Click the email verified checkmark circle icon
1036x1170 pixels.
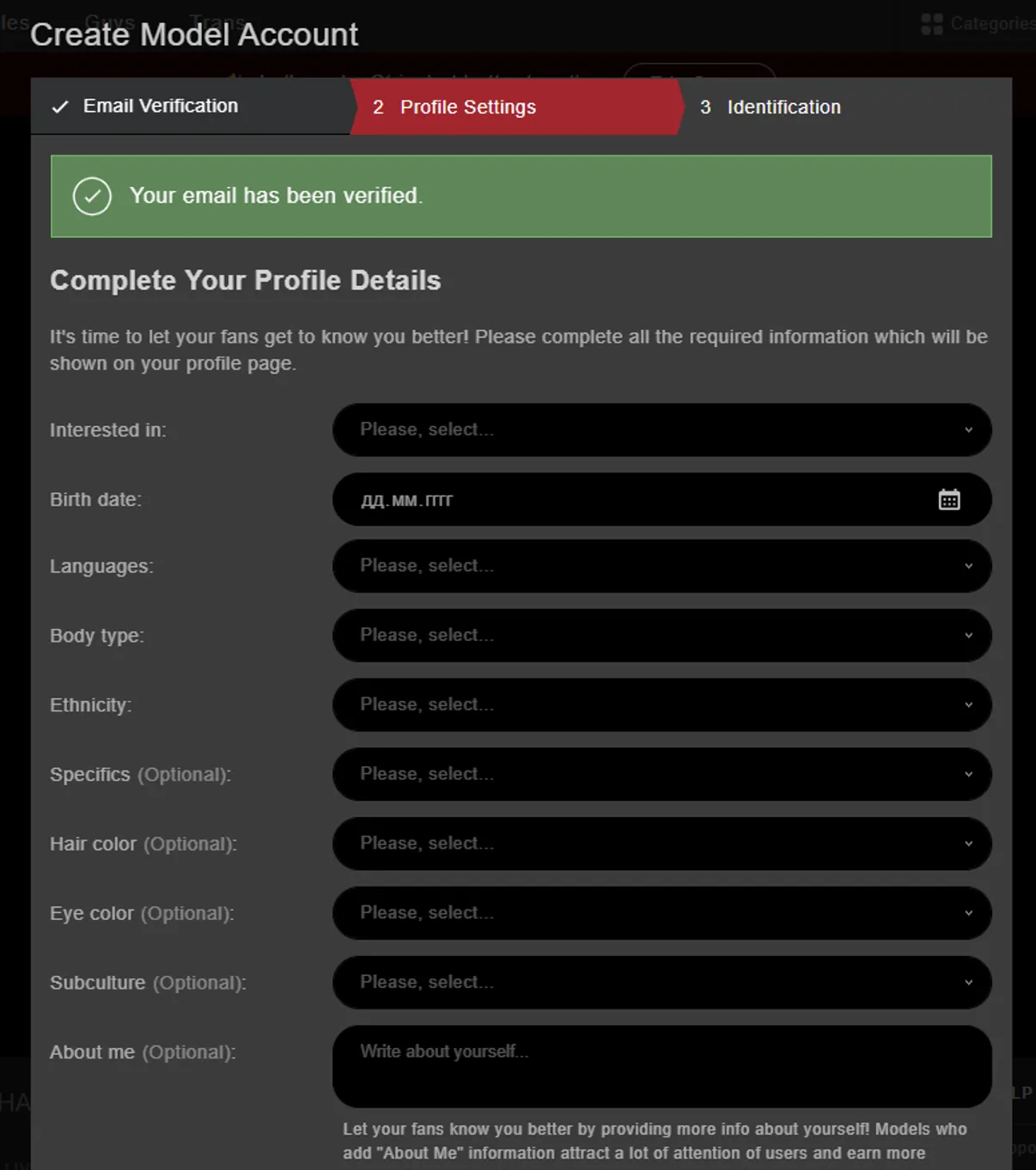[x=92, y=197]
